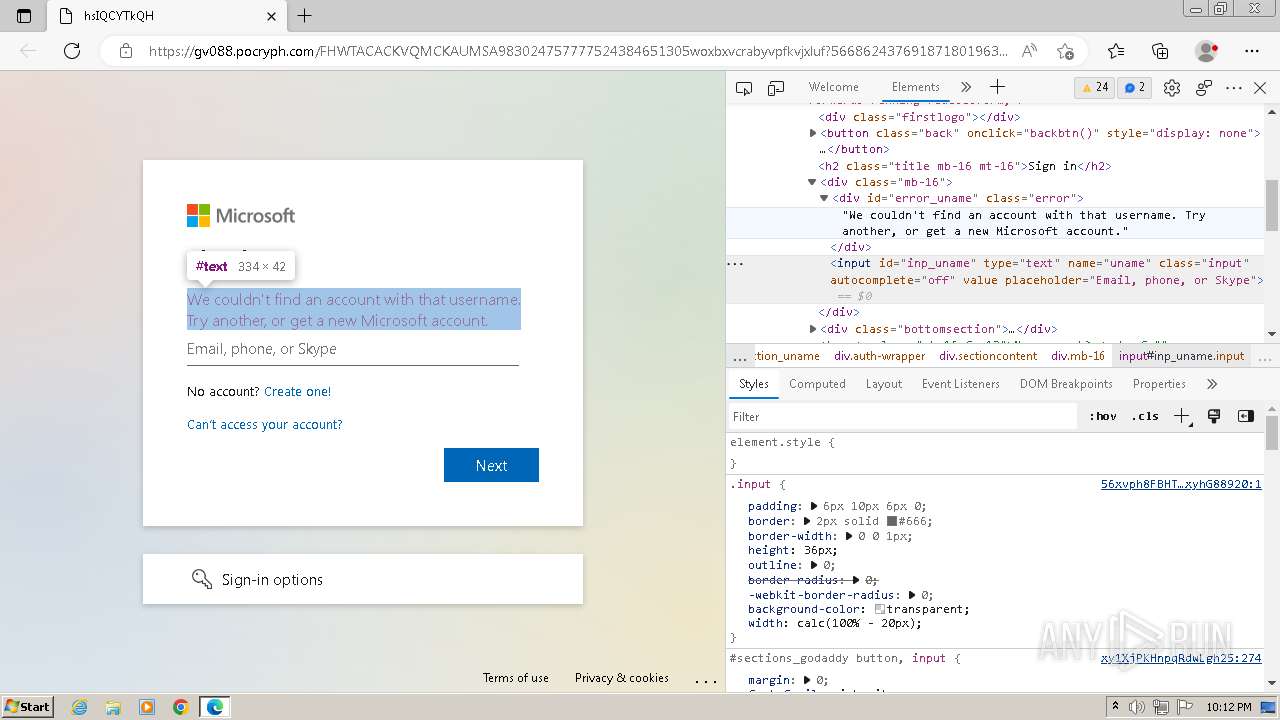Pick the transparent background-color swatch
The width and height of the screenshot is (1280, 720).
[x=880, y=609]
